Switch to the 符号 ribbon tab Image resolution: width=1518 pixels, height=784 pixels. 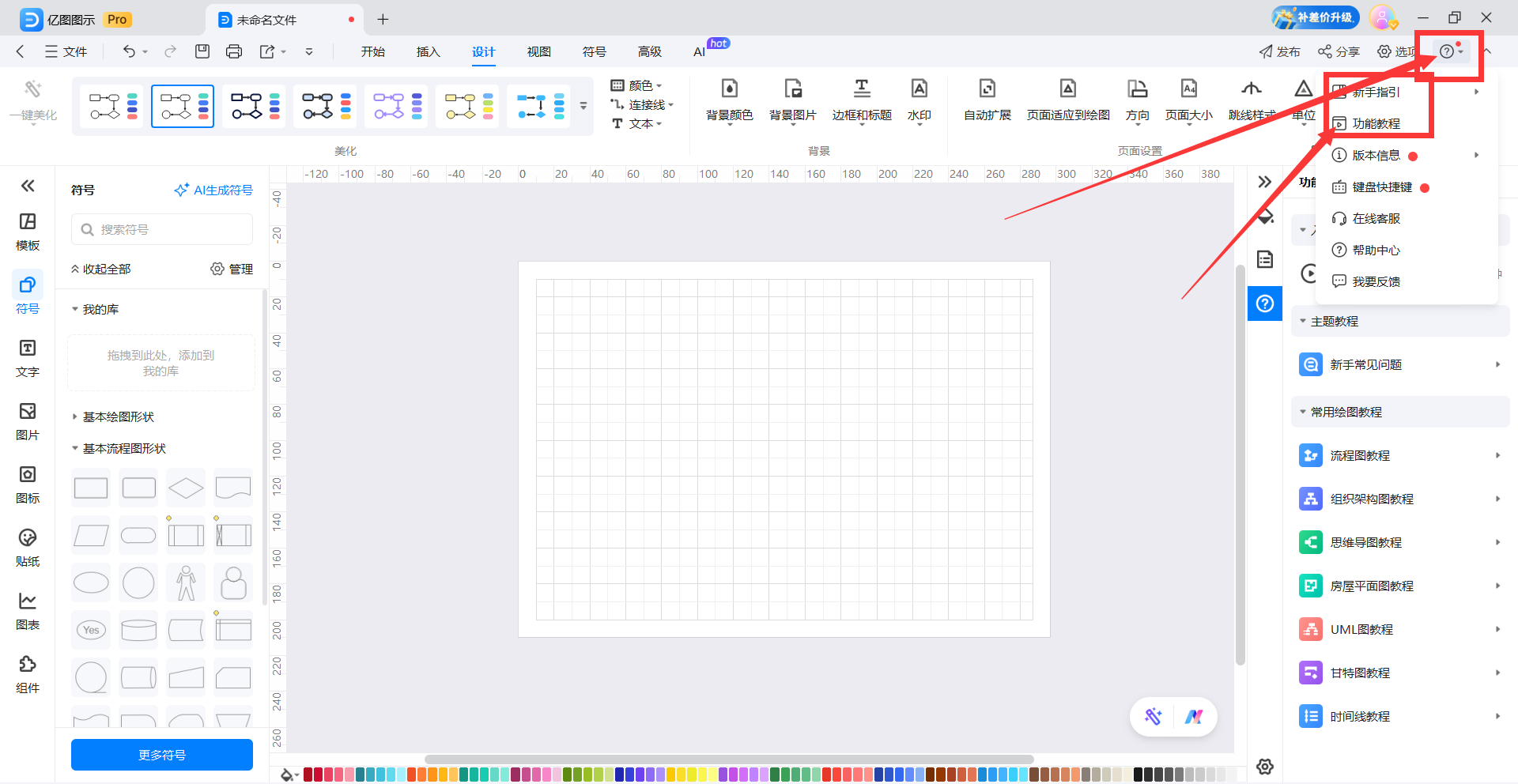pos(595,51)
